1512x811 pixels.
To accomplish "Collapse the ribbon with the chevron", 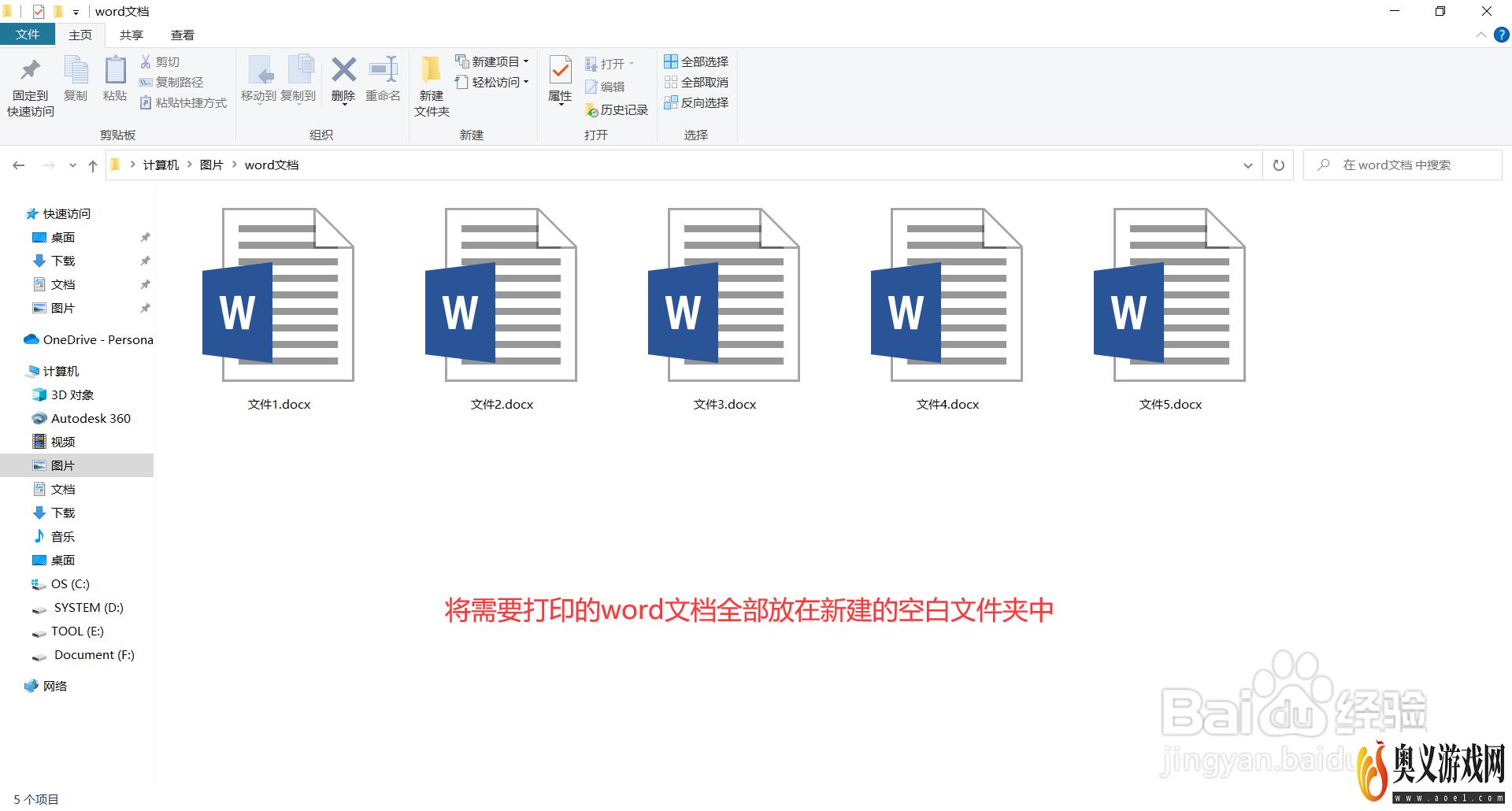I will [x=1481, y=35].
